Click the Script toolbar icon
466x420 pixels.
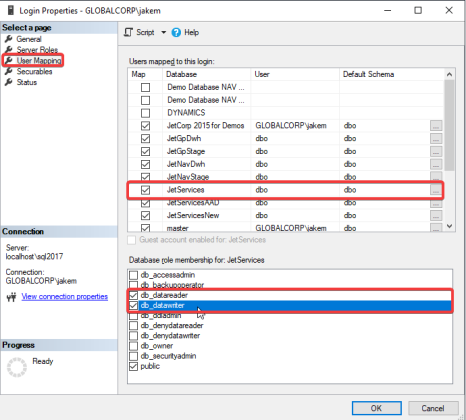coord(128,32)
